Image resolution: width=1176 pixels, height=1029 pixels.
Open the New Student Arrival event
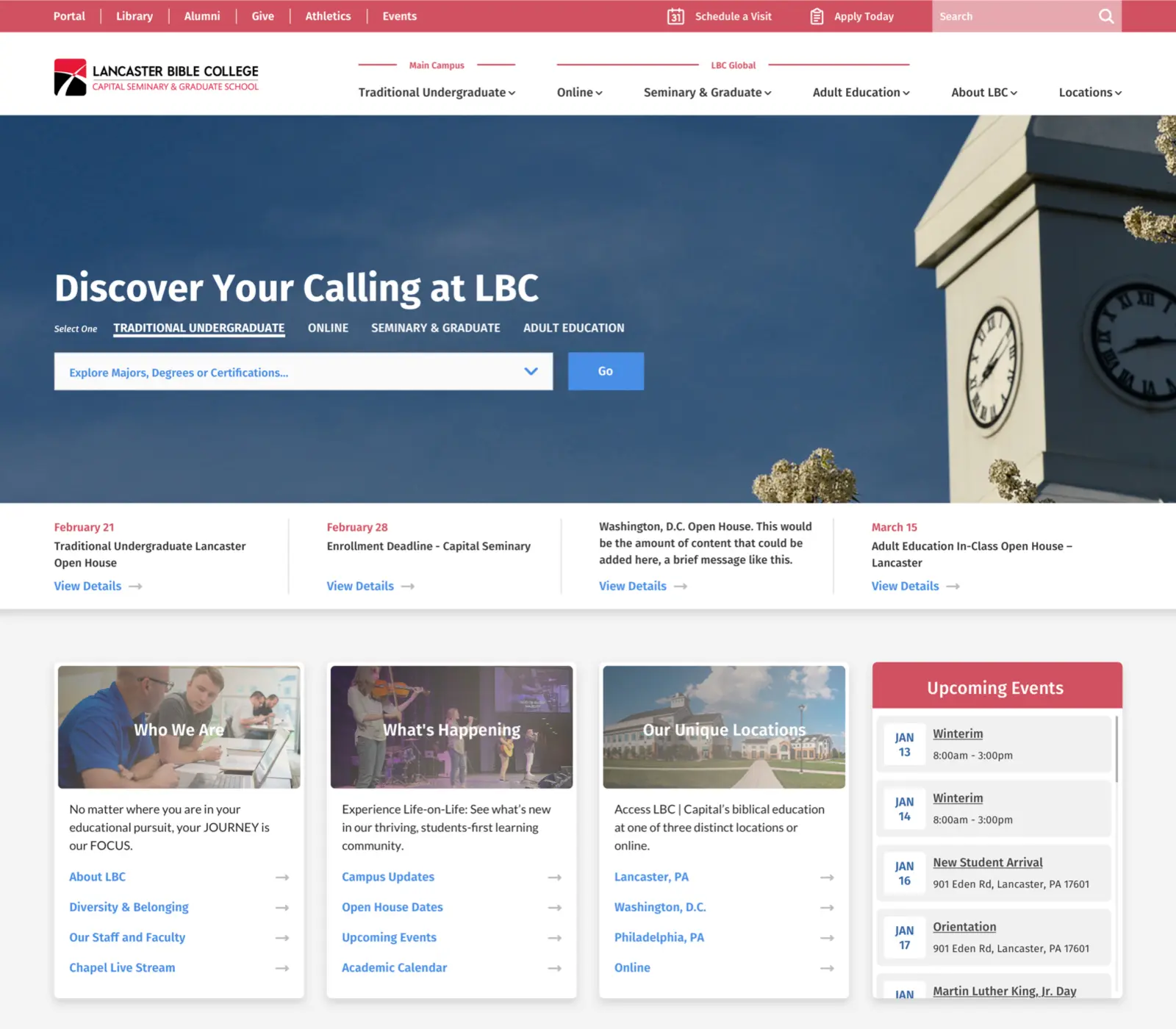pos(988,862)
